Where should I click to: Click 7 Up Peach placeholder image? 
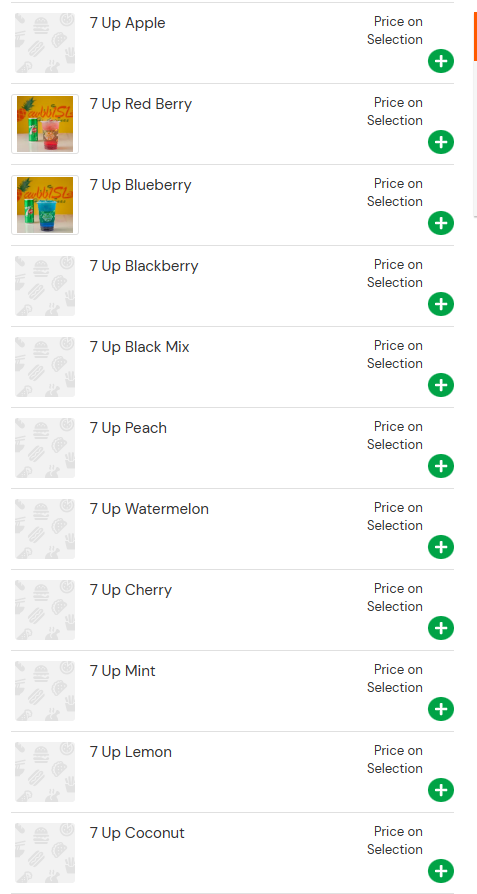(x=45, y=448)
